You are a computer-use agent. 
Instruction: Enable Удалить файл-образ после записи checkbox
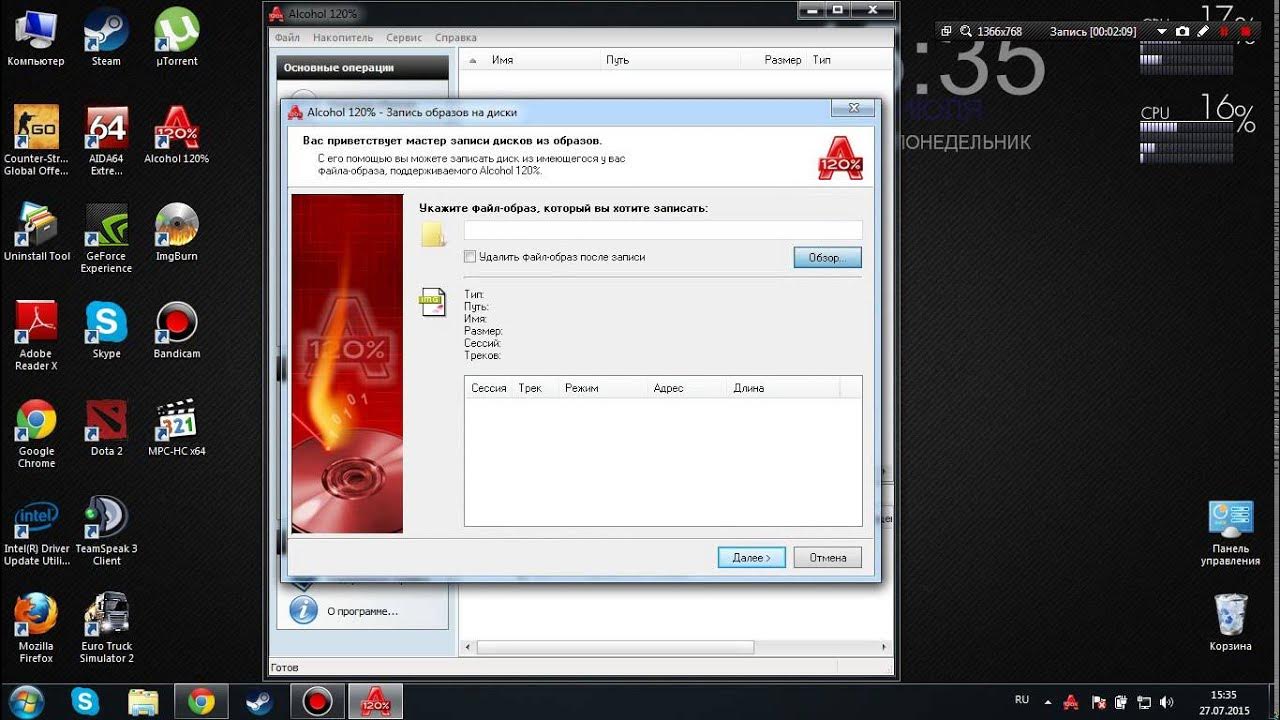pos(470,257)
